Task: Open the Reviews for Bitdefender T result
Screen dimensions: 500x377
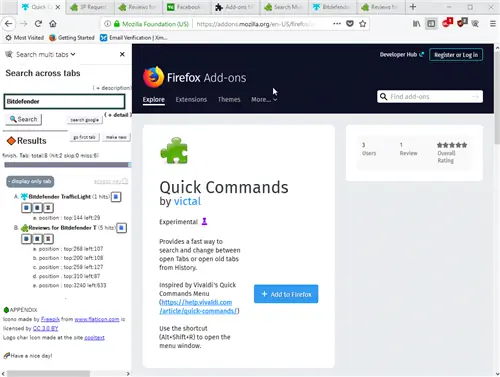Action: click(x=62, y=228)
